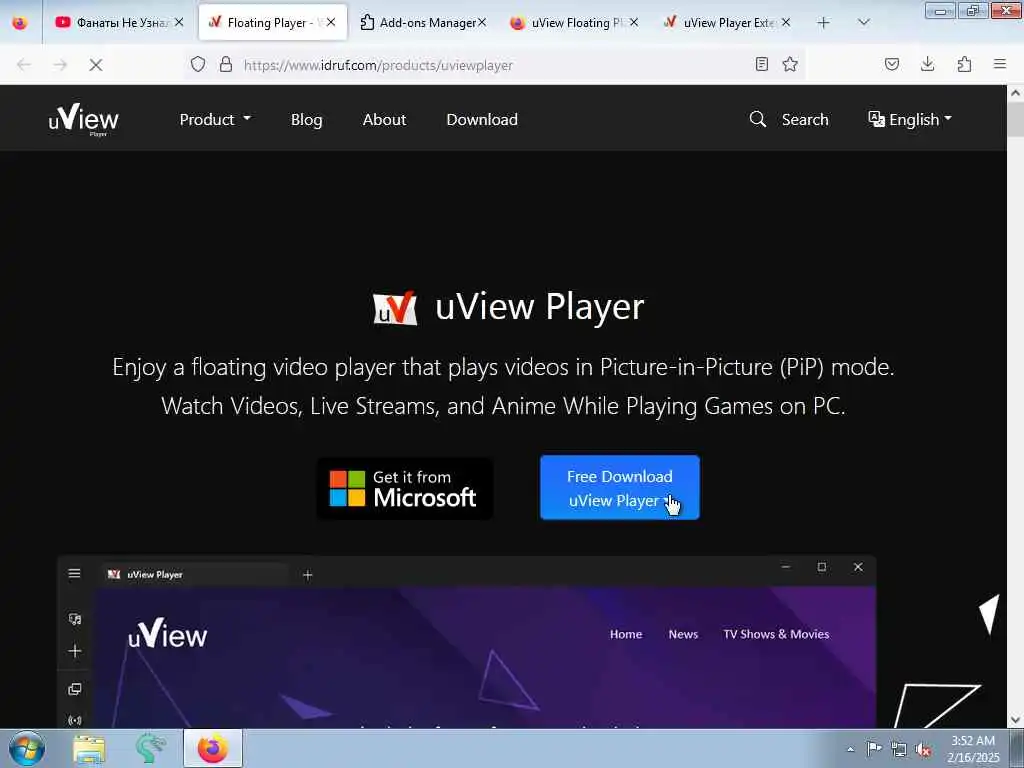The width and height of the screenshot is (1024, 768).
Task: Open extensions puzzle icon
Action: [964, 64]
